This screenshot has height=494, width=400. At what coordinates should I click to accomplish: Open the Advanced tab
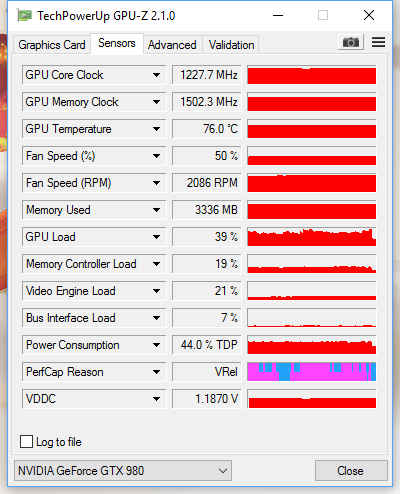(172, 45)
